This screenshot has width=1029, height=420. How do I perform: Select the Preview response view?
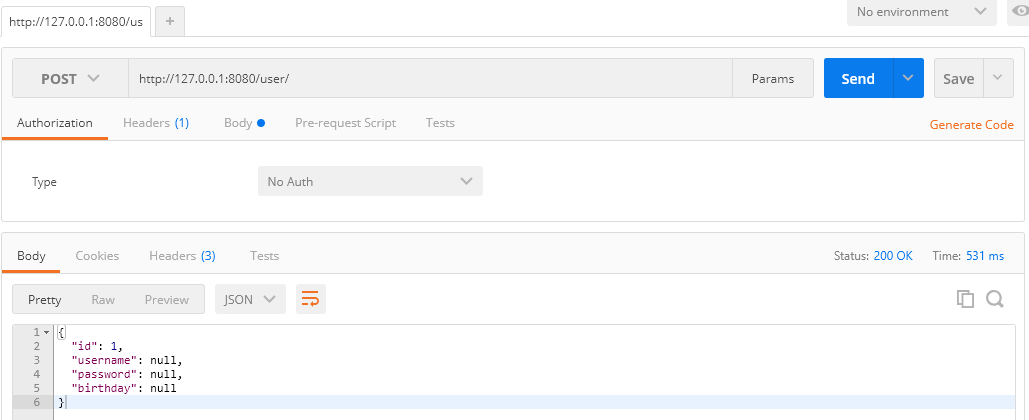click(167, 299)
